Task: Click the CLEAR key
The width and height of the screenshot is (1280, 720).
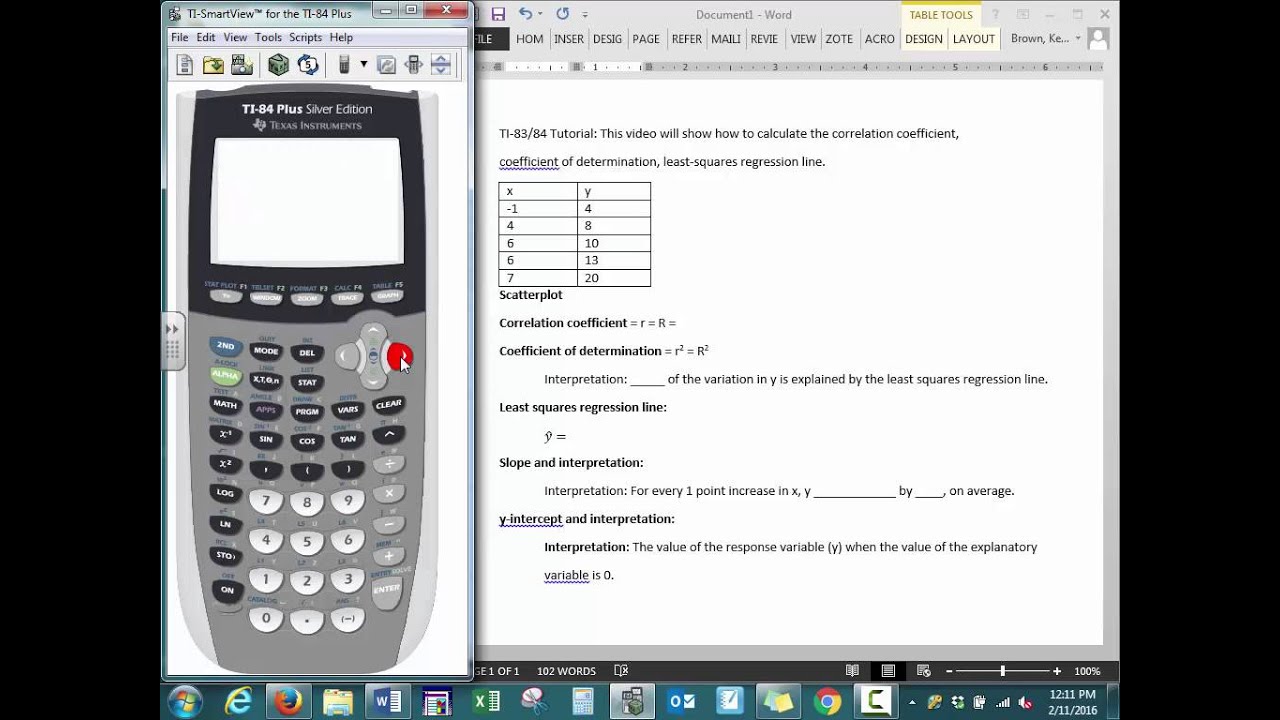Action: (388, 404)
